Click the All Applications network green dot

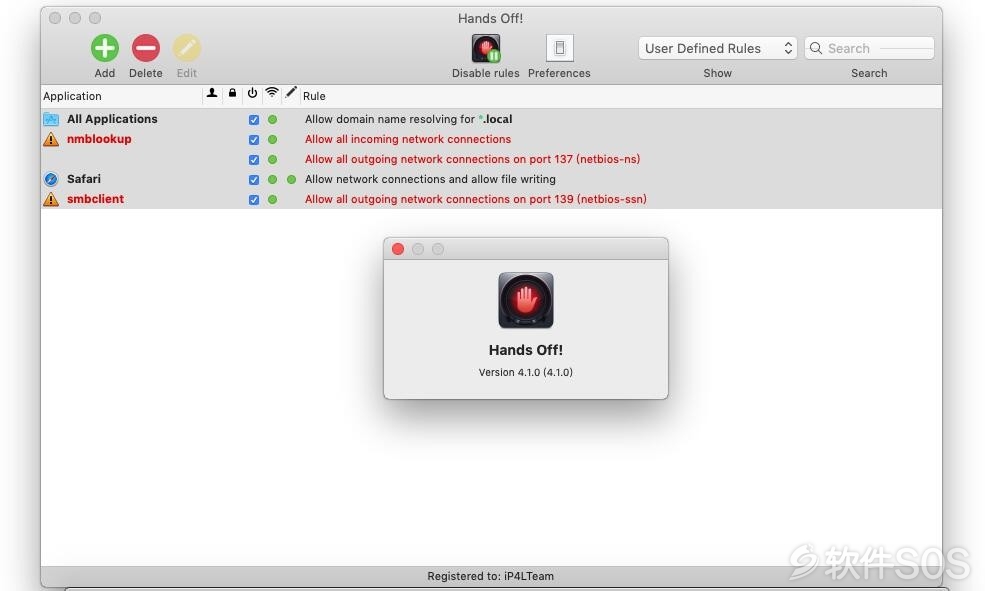(272, 119)
